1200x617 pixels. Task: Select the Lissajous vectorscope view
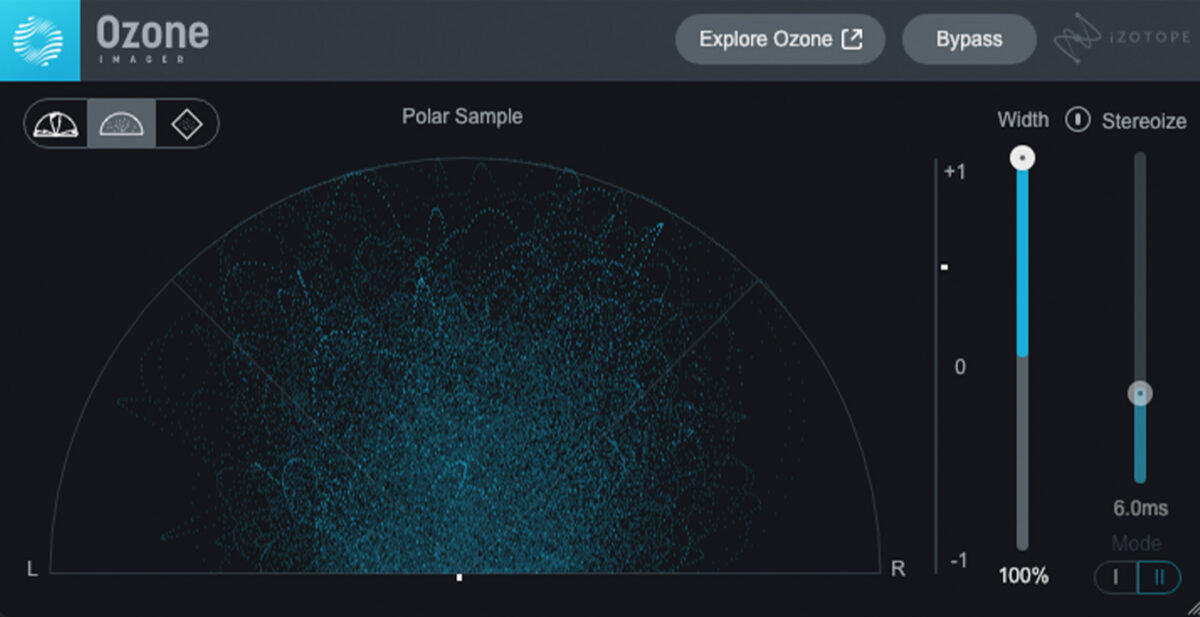(x=185, y=124)
